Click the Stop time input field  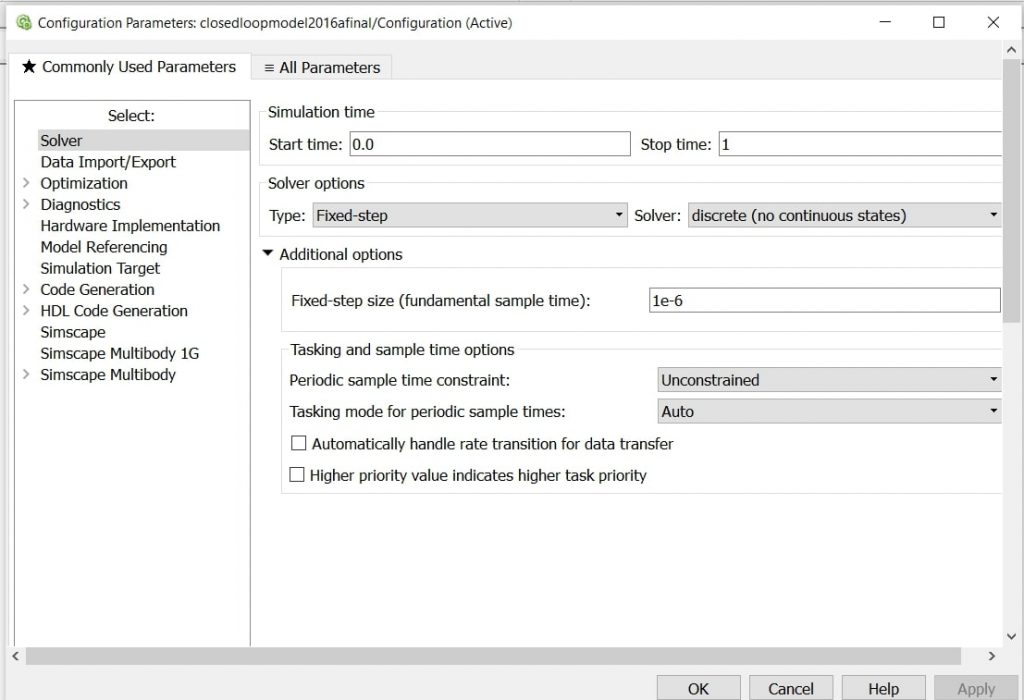859,144
